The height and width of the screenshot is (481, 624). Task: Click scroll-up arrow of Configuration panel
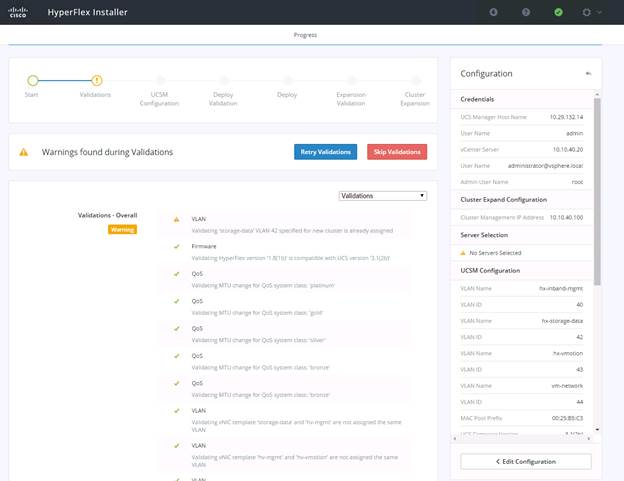tap(597, 94)
